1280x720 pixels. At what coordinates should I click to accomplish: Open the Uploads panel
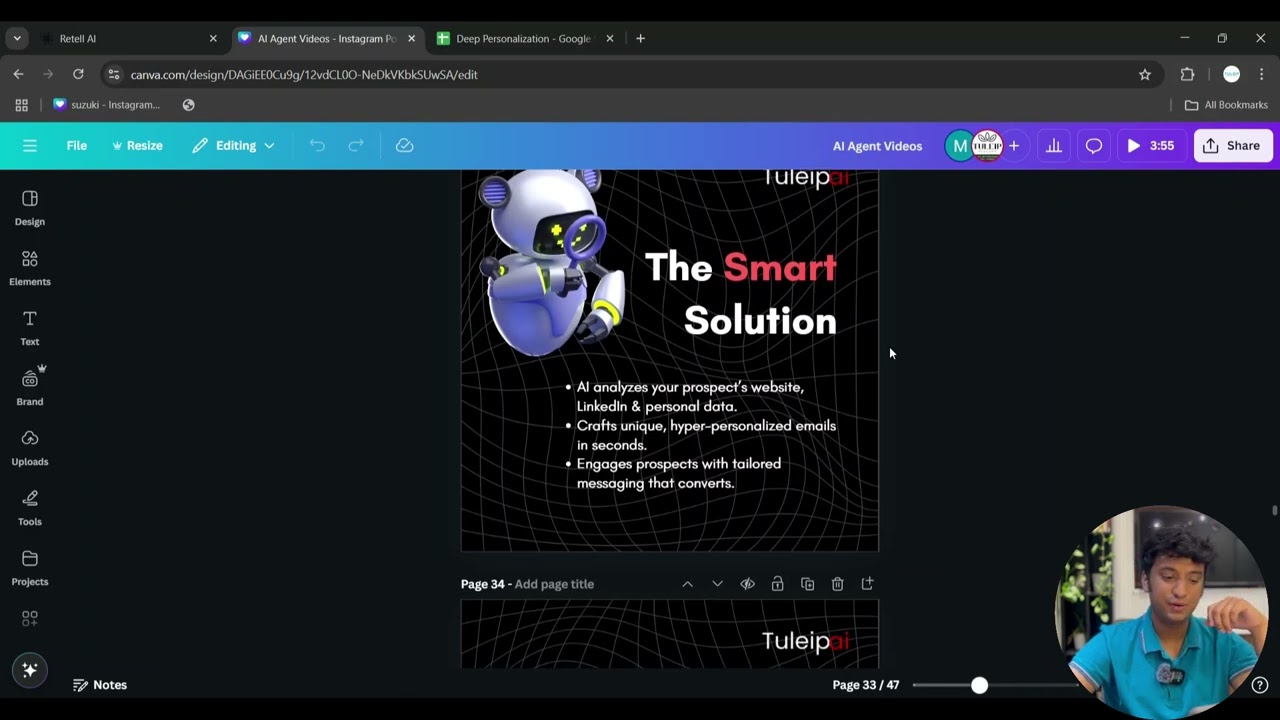pos(29,448)
